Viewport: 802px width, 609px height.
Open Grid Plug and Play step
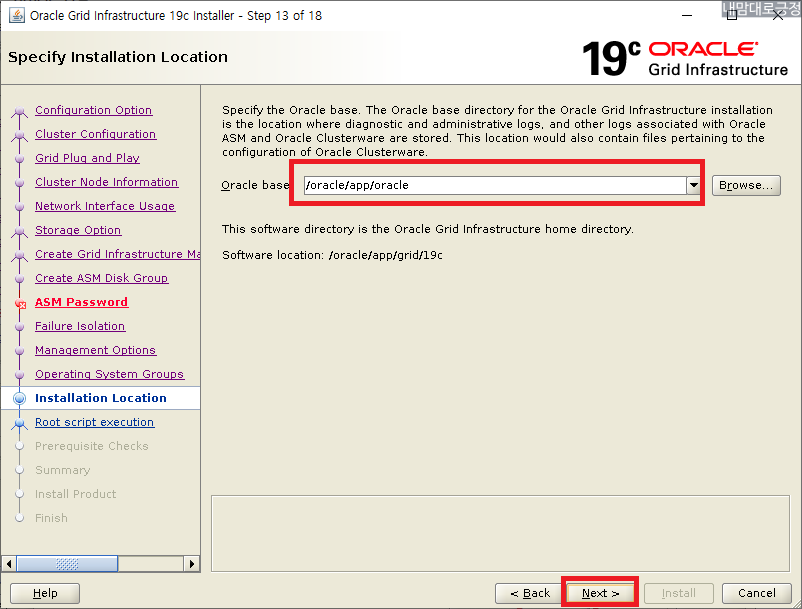(87, 158)
